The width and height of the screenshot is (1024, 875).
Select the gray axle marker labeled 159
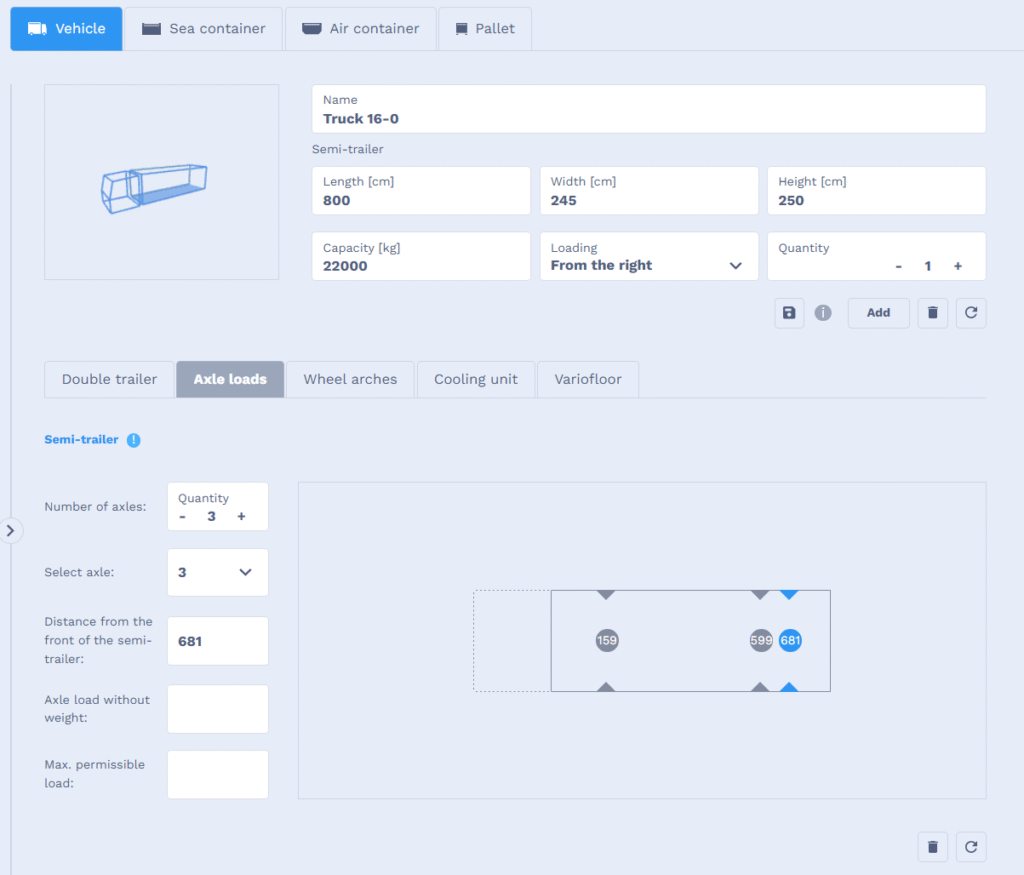click(x=607, y=641)
